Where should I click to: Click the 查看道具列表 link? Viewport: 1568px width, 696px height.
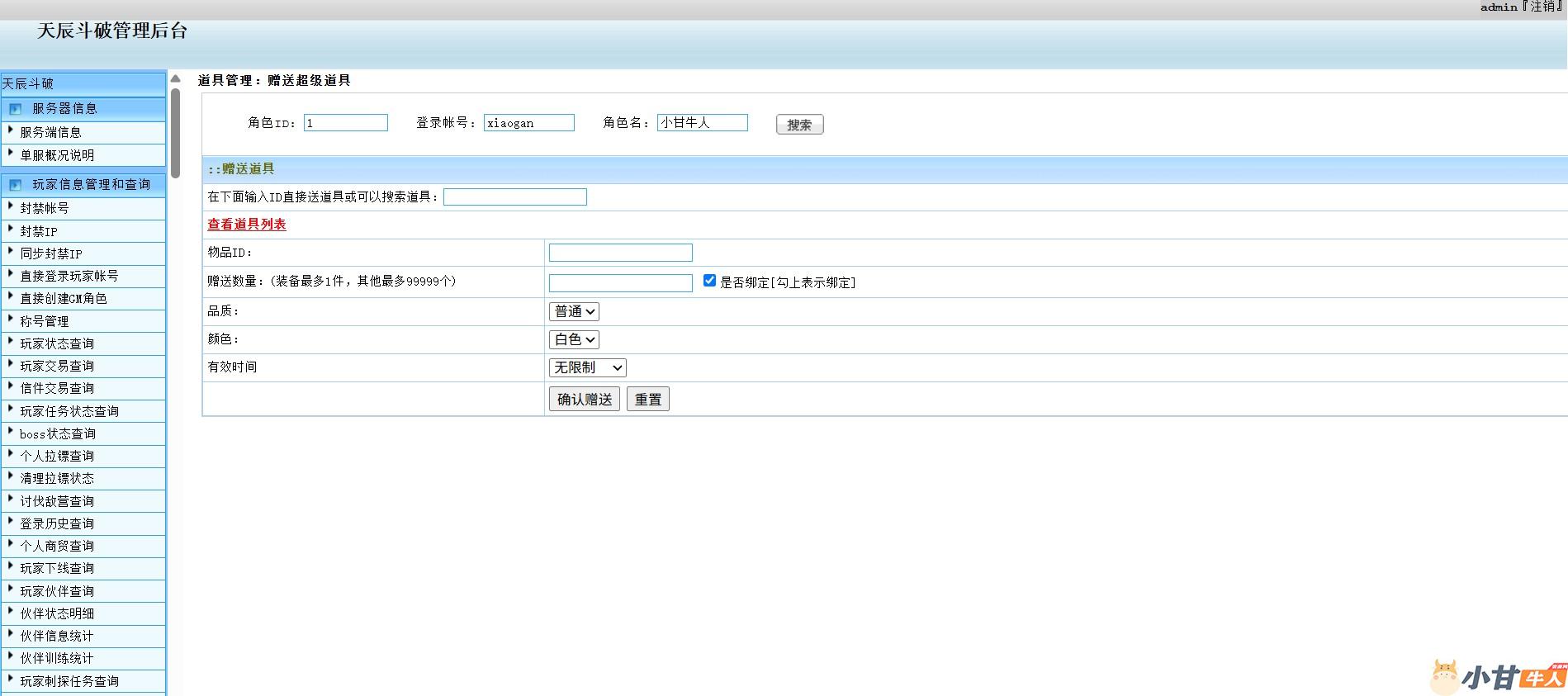click(247, 225)
